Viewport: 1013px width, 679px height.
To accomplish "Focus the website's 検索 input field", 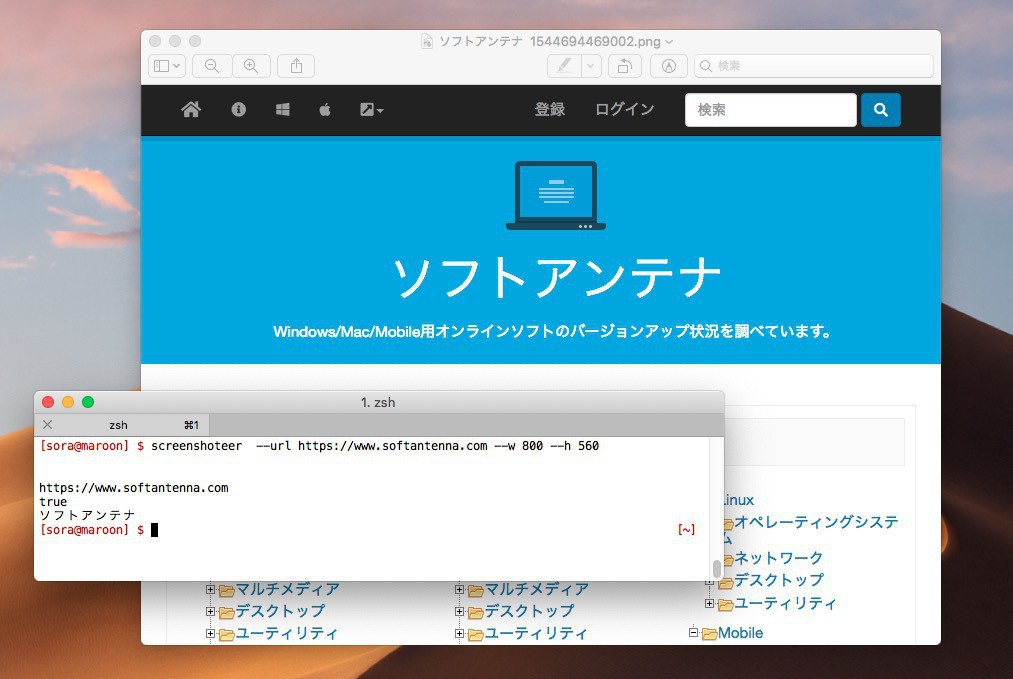I will (x=770, y=110).
